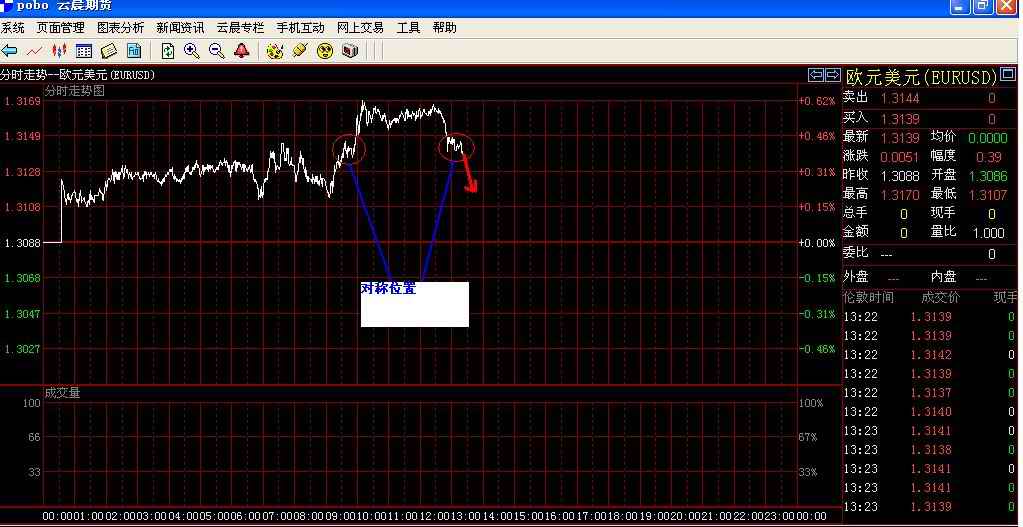The width and height of the screenshot is (1023, 527).
Task: Click the 外盘 label in quote panel
Action: pos(855,276)
